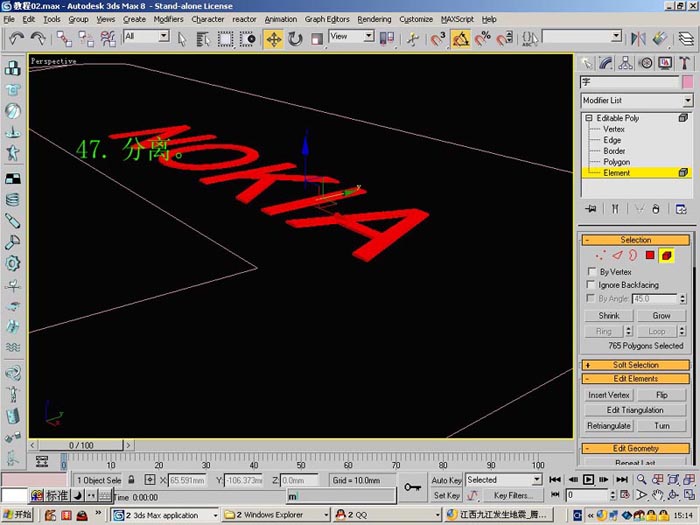Open the Rendering menu
The width and height of the screenshot is (700, 525).
[x=374, y=19]
